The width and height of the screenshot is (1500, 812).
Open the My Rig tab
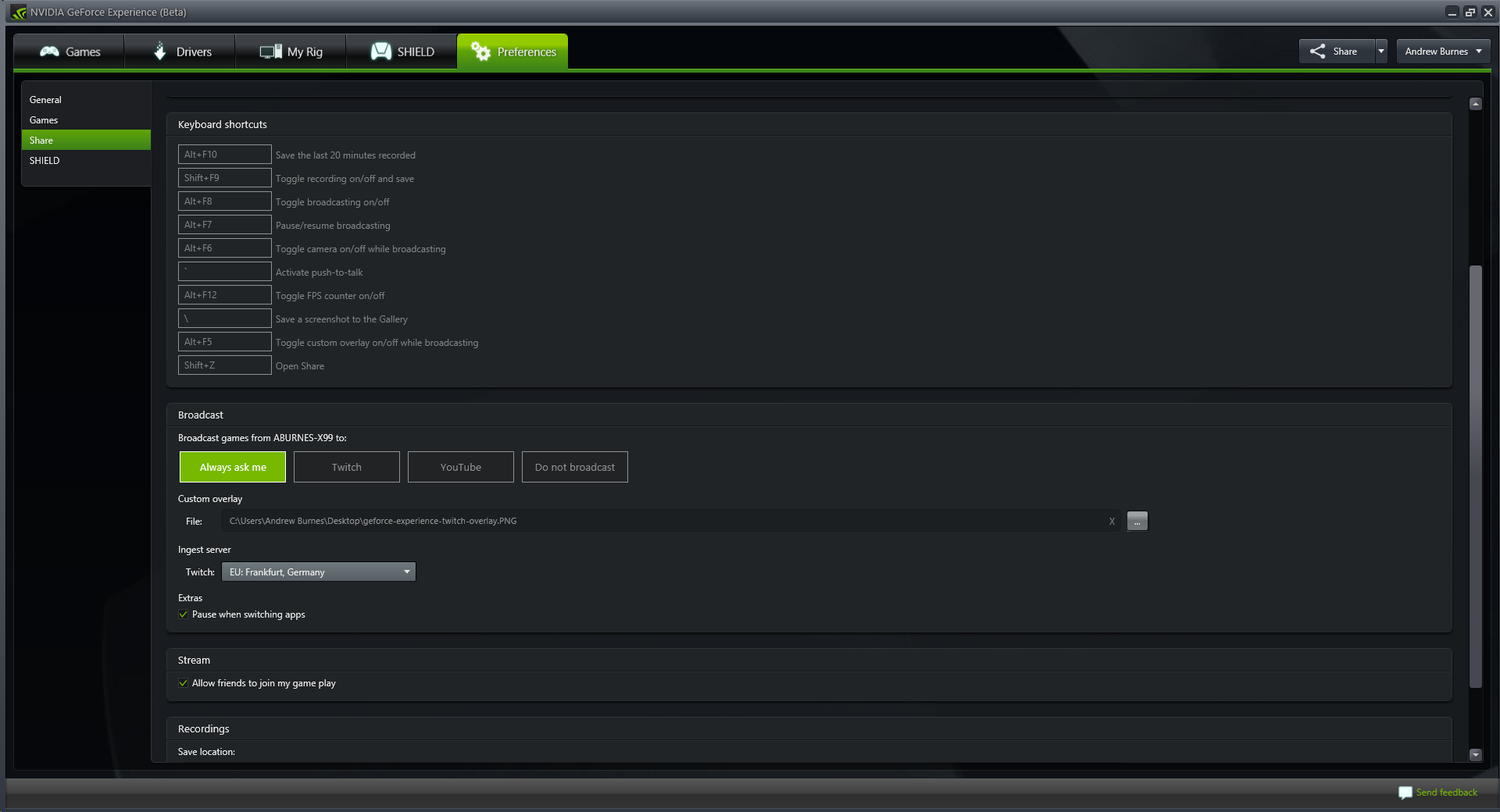pos(291,52)
